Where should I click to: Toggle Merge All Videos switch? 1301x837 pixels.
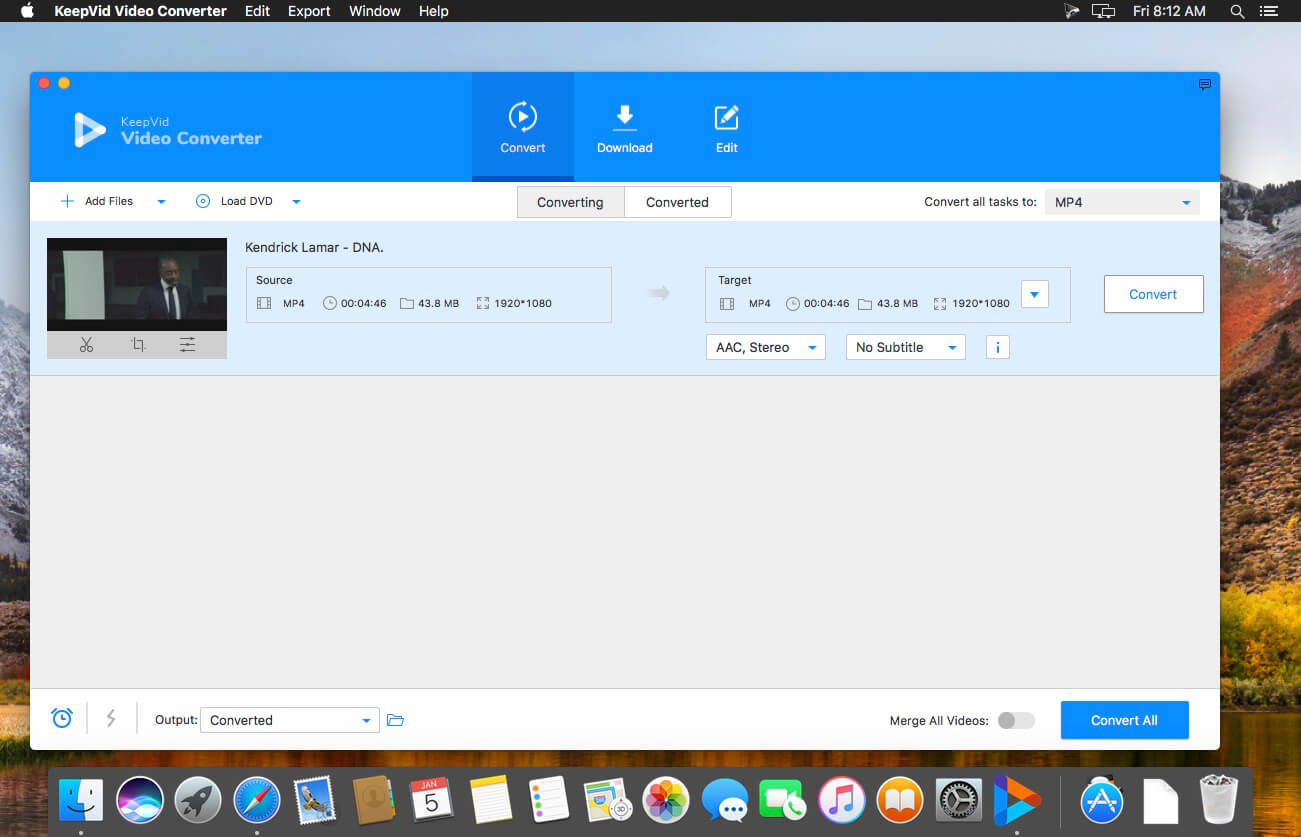pyautogui.click(x=1016, y=720)
